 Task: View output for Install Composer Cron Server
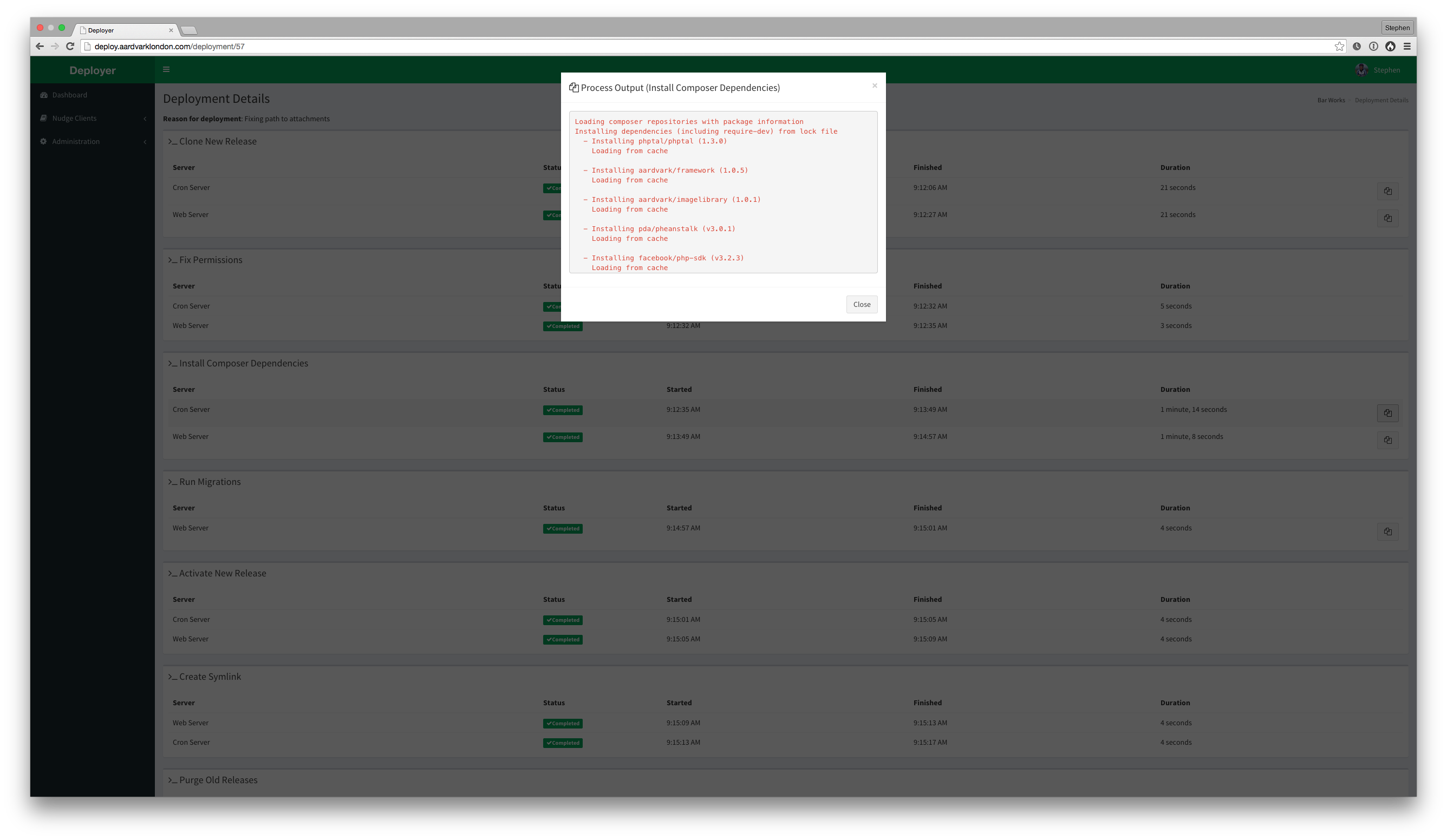[x=1387, y=413]
